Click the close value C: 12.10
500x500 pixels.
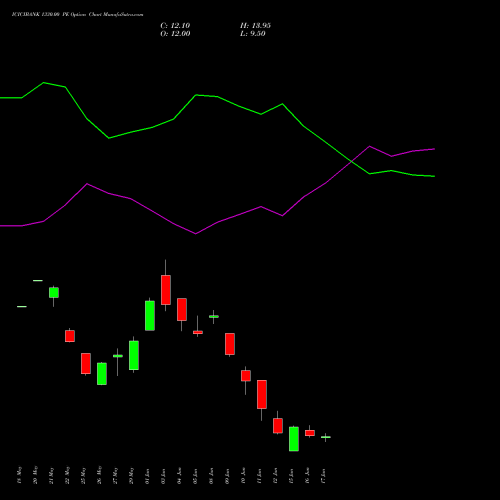(x=175, y=26)
